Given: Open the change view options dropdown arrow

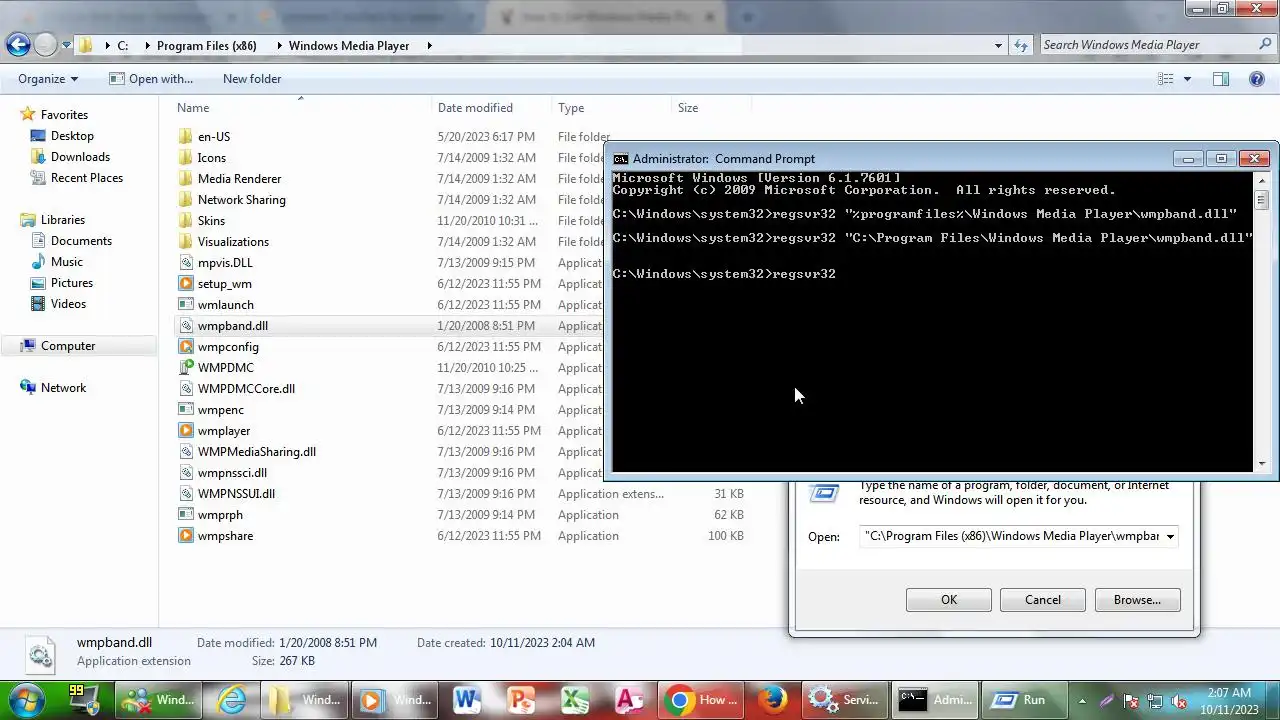Looking at the screenshot, I should 1187,79.
